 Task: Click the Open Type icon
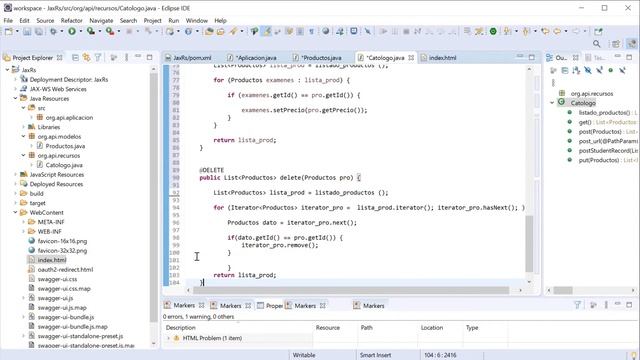pyautogui.click(x=209, y=31)
